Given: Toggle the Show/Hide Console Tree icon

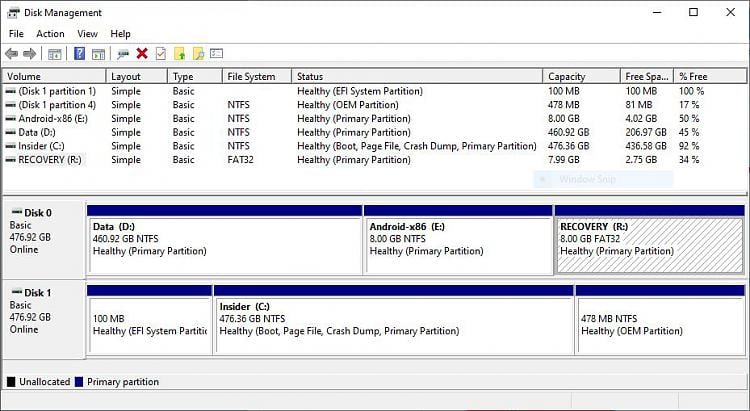Looking at the screenshot, I should 55,54.
